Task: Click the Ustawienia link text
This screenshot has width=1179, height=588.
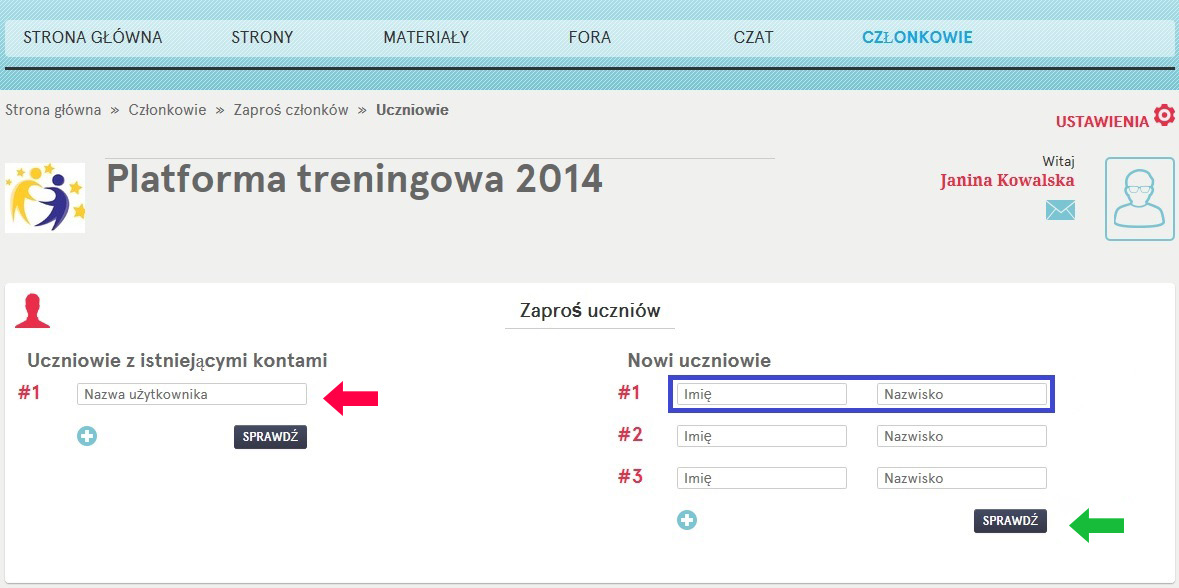Action: (1102, 122)
